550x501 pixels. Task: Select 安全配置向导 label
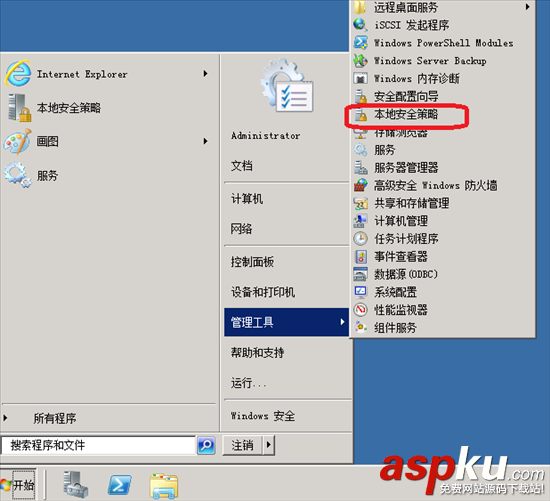click(406, 96)
